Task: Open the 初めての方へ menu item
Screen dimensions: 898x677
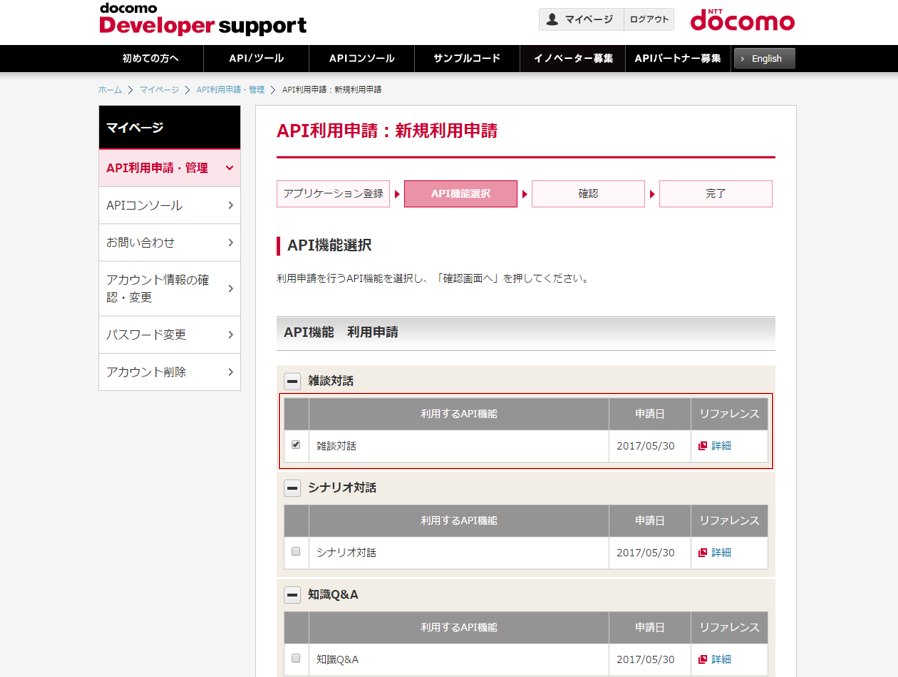Action: [x=151, y=58]
